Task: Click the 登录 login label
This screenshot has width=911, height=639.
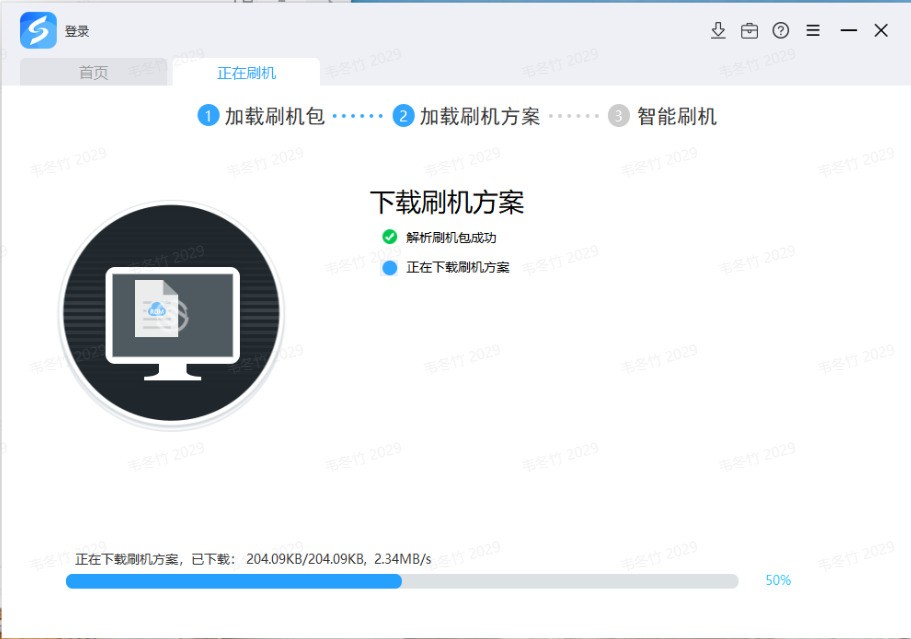Action: (x=76, y=30)
